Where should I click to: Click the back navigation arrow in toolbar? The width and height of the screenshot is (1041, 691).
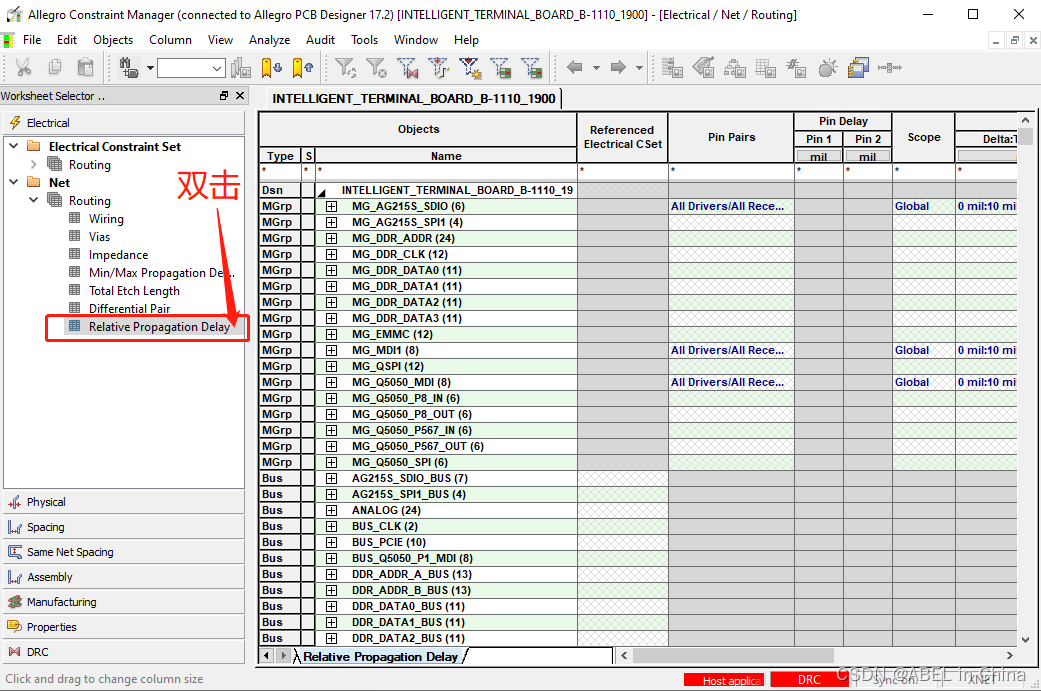tap(575, 68)
